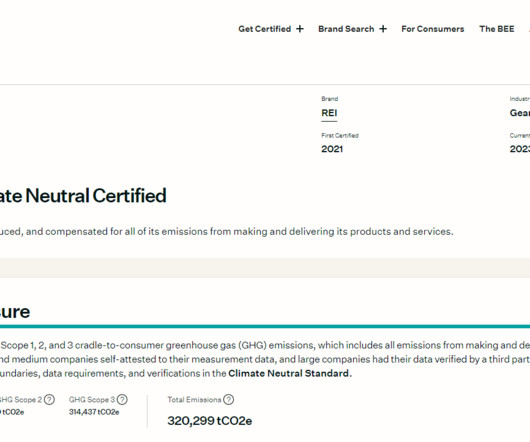Click the First Certified year 2021

[x=332, y=149]
